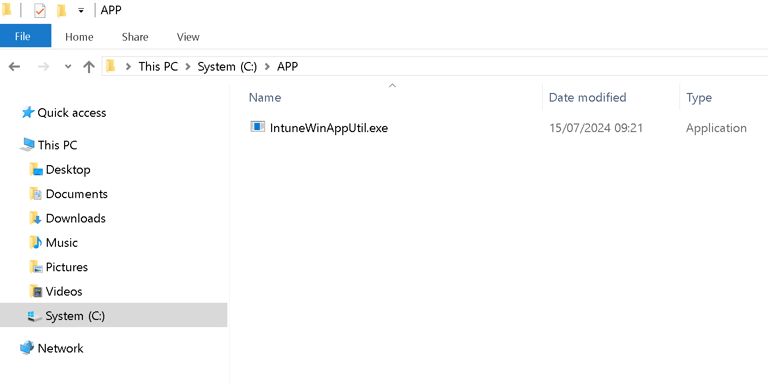The image size is (768, 384).
Task: Click the Forward navigation arrow
Action: 44,67
